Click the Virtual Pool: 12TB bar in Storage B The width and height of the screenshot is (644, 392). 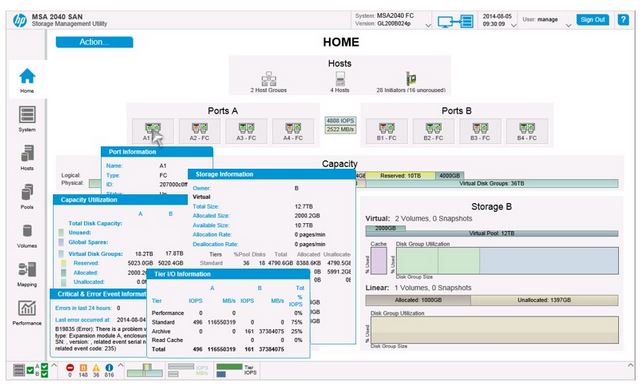click(492, 233)
